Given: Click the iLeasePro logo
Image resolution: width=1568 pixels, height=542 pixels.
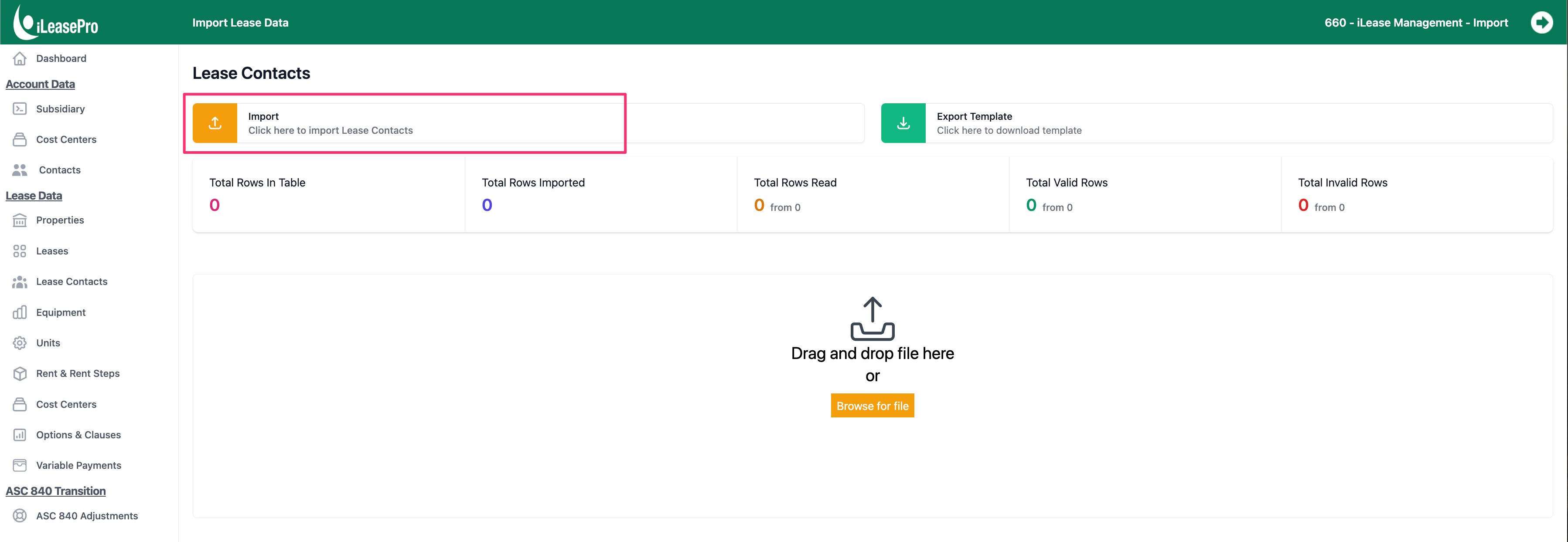Looking at the screenshot, I should [x=56, y=22].
